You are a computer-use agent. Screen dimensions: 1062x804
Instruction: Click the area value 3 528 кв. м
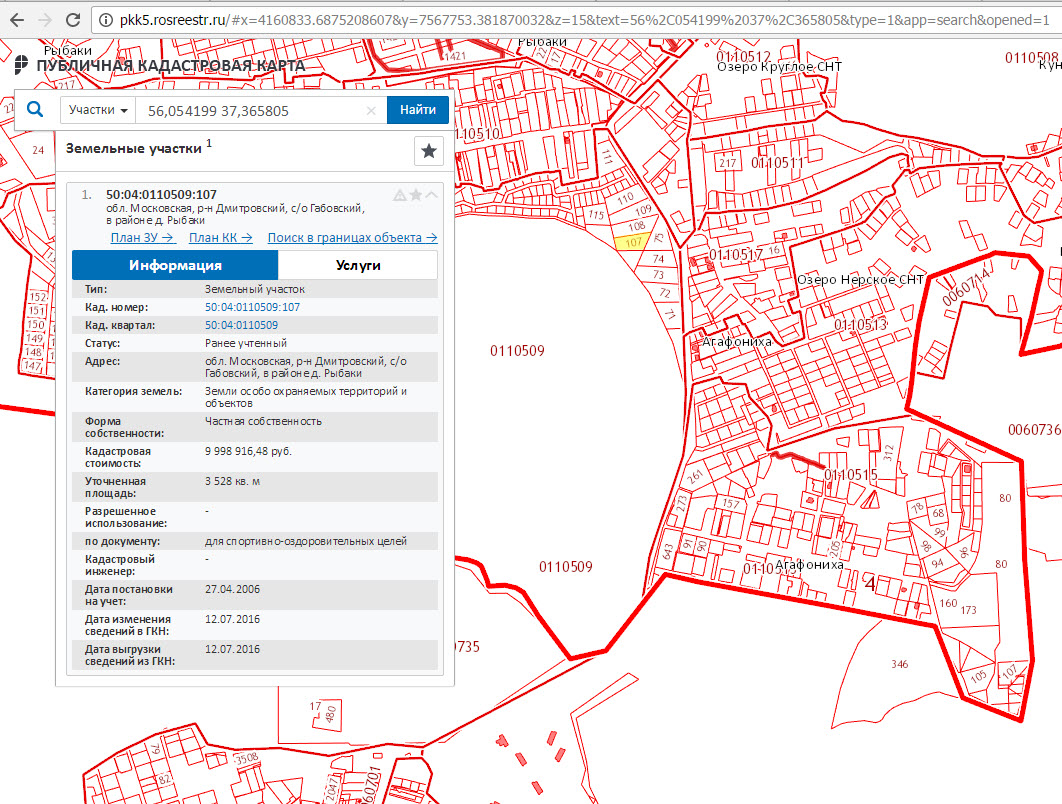click(x=232, y=482)
